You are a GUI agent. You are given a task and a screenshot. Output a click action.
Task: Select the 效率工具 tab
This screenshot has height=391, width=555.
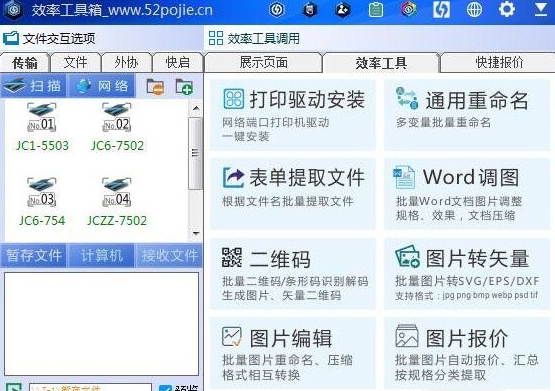[x=381, y=63]
